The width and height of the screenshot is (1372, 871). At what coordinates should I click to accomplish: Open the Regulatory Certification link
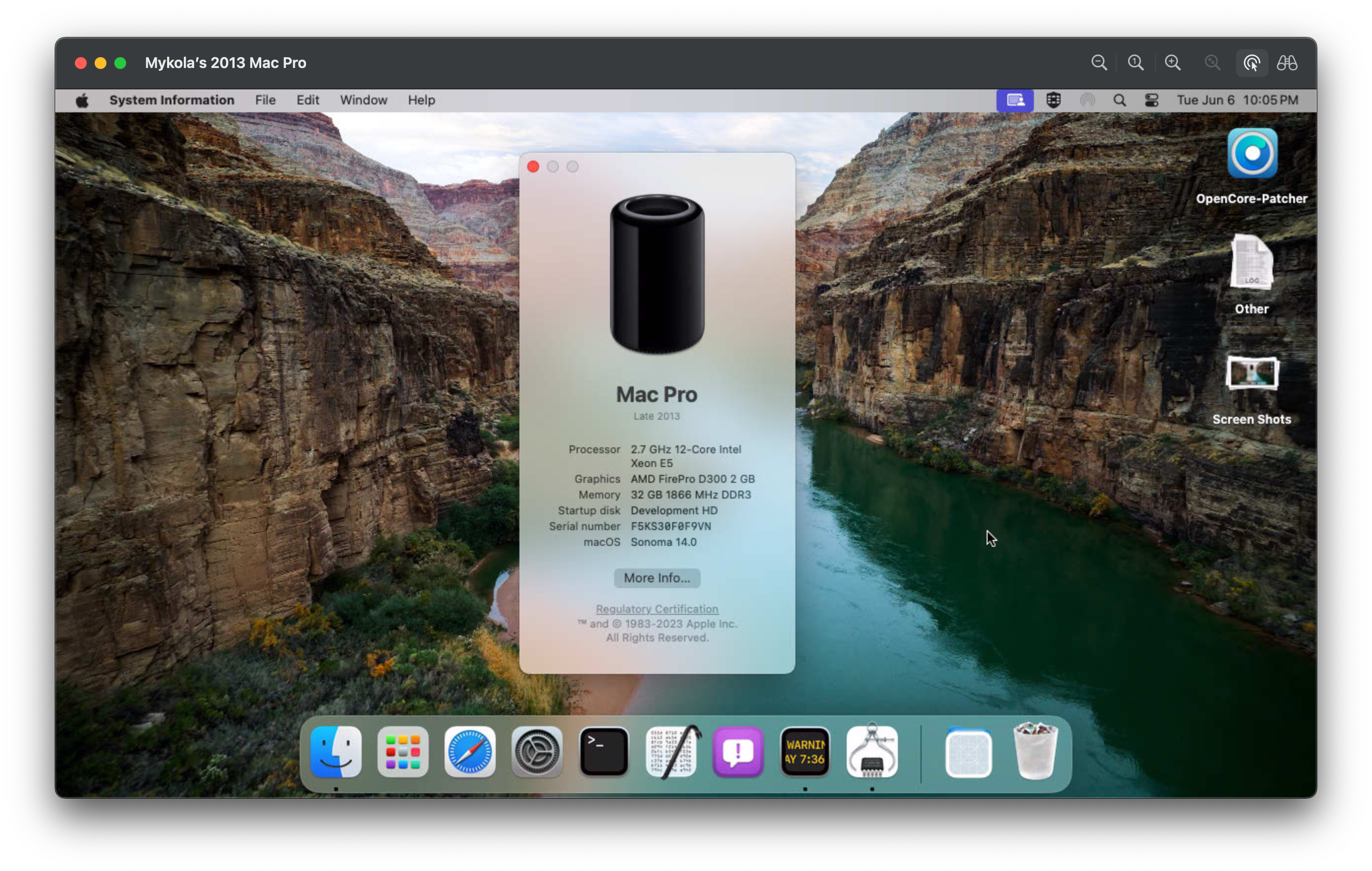point(656,609)
